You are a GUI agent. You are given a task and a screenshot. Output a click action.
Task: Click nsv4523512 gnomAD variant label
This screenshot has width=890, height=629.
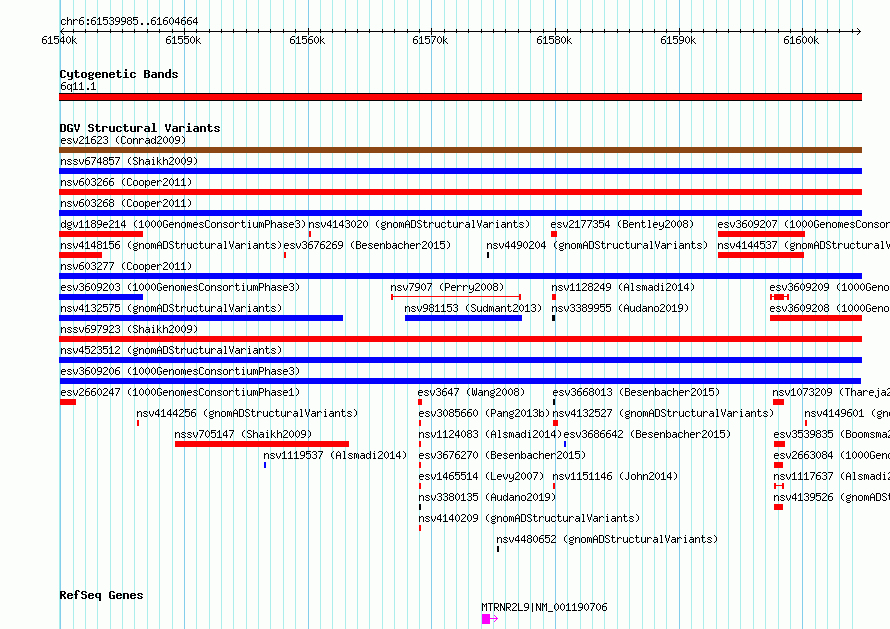tap(171, 350)
